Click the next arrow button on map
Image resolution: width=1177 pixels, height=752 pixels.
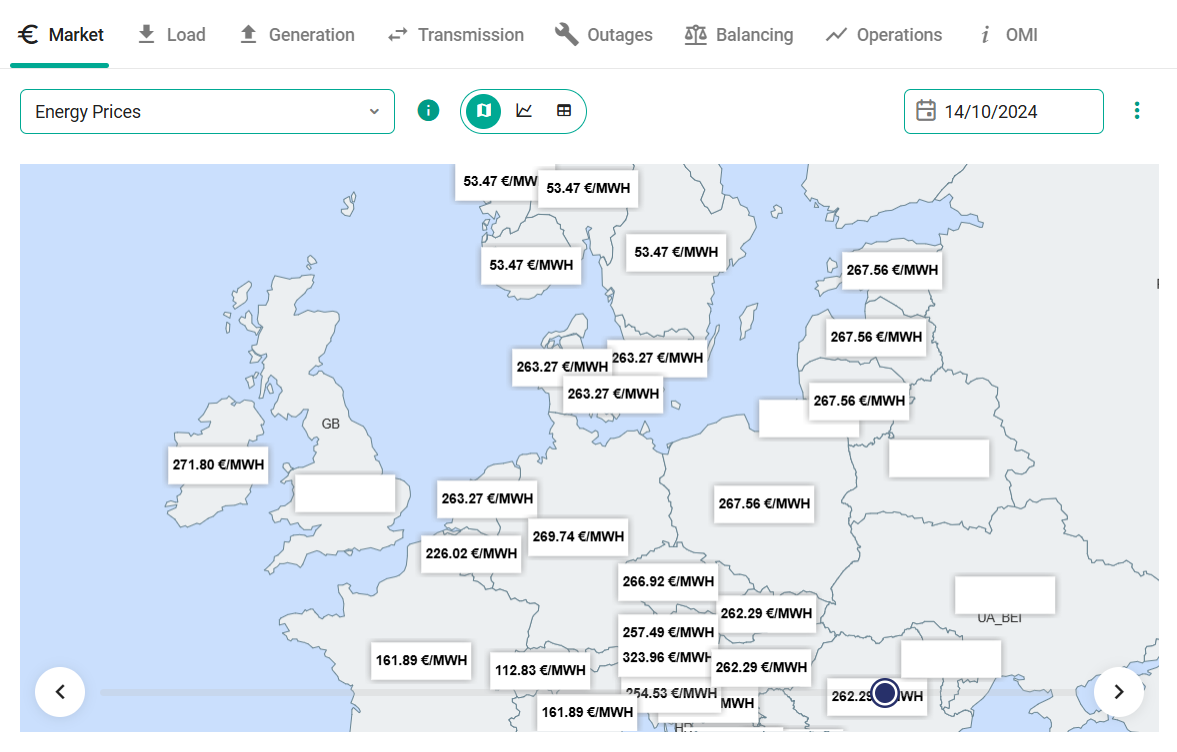point(1118,692)
